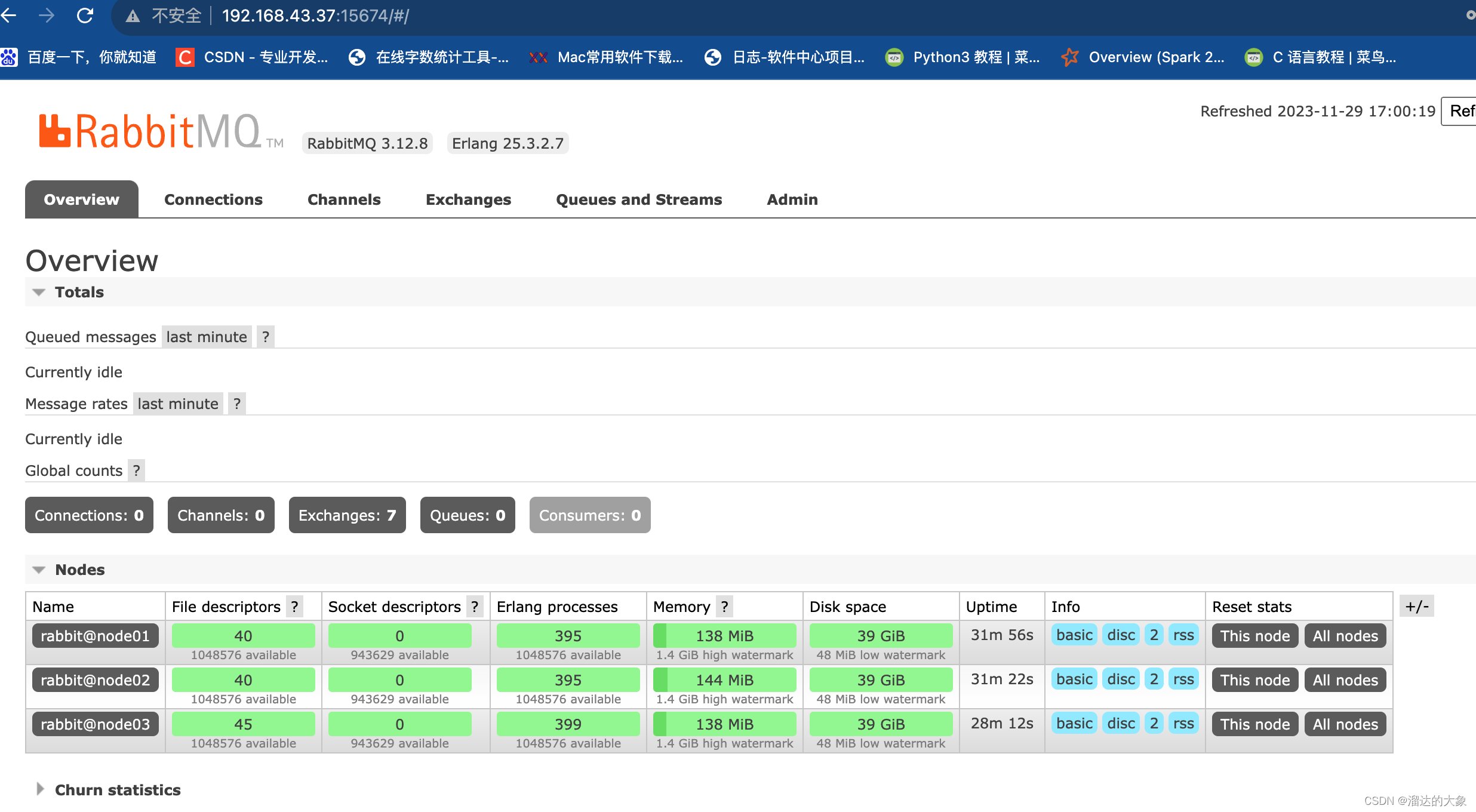Toggle node table columns with +/- button
Image resolution: width=1476 pixels, height=812 pixels.
tap(1417, 607)
